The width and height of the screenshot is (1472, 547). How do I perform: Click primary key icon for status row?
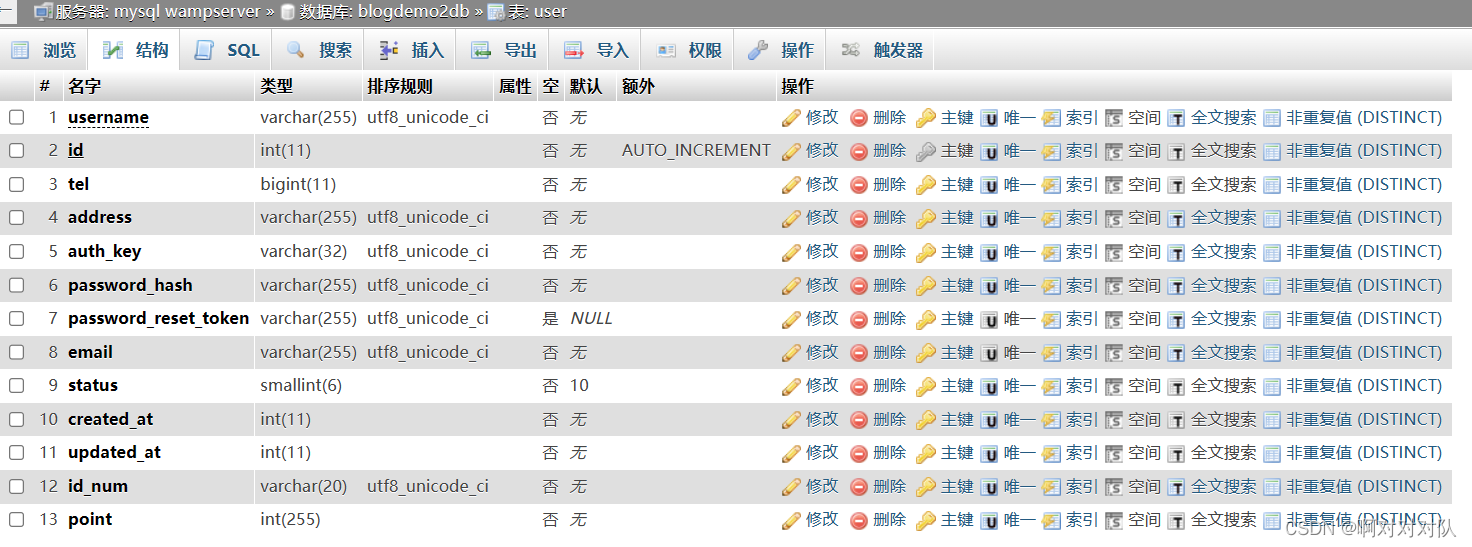[x=926, y=386]
